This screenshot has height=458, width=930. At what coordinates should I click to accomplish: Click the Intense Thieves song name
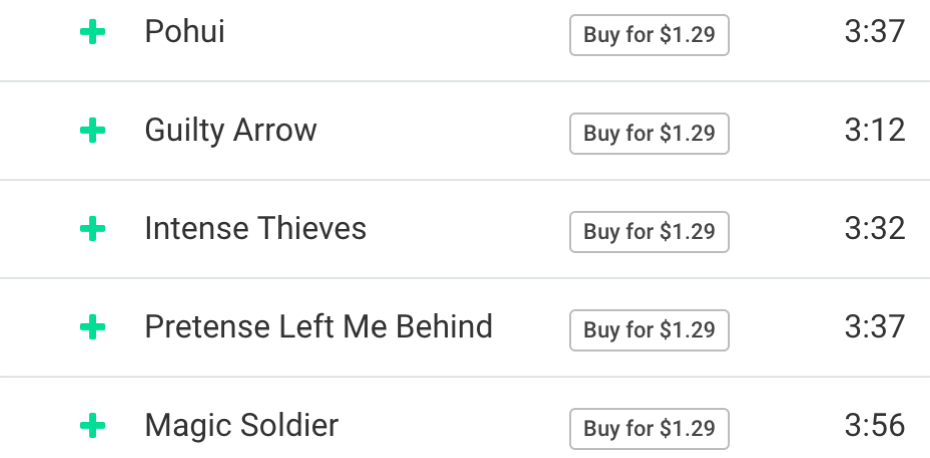pyautogui.click(x=256, y=229)
